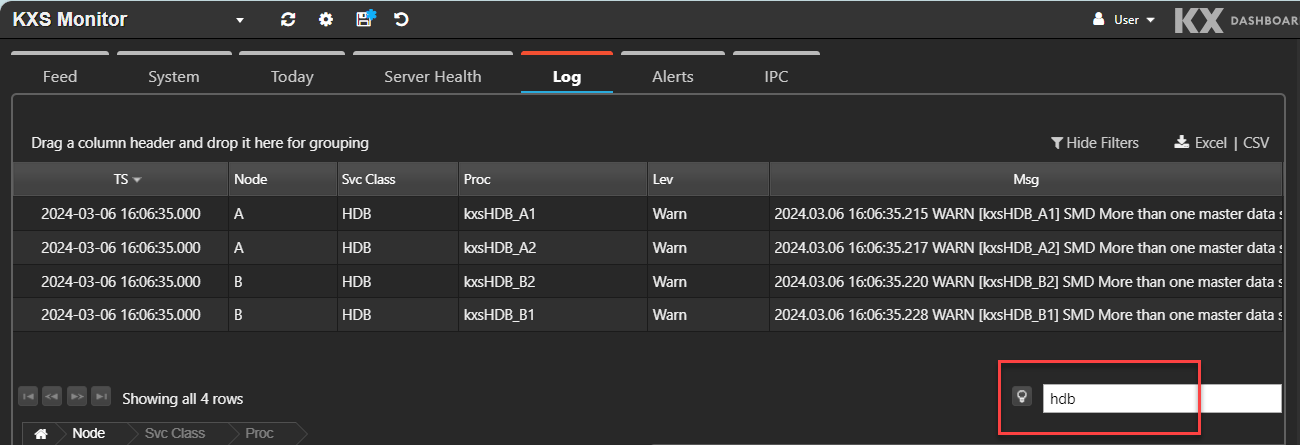Open the Alerts tab

coord(673,76)
